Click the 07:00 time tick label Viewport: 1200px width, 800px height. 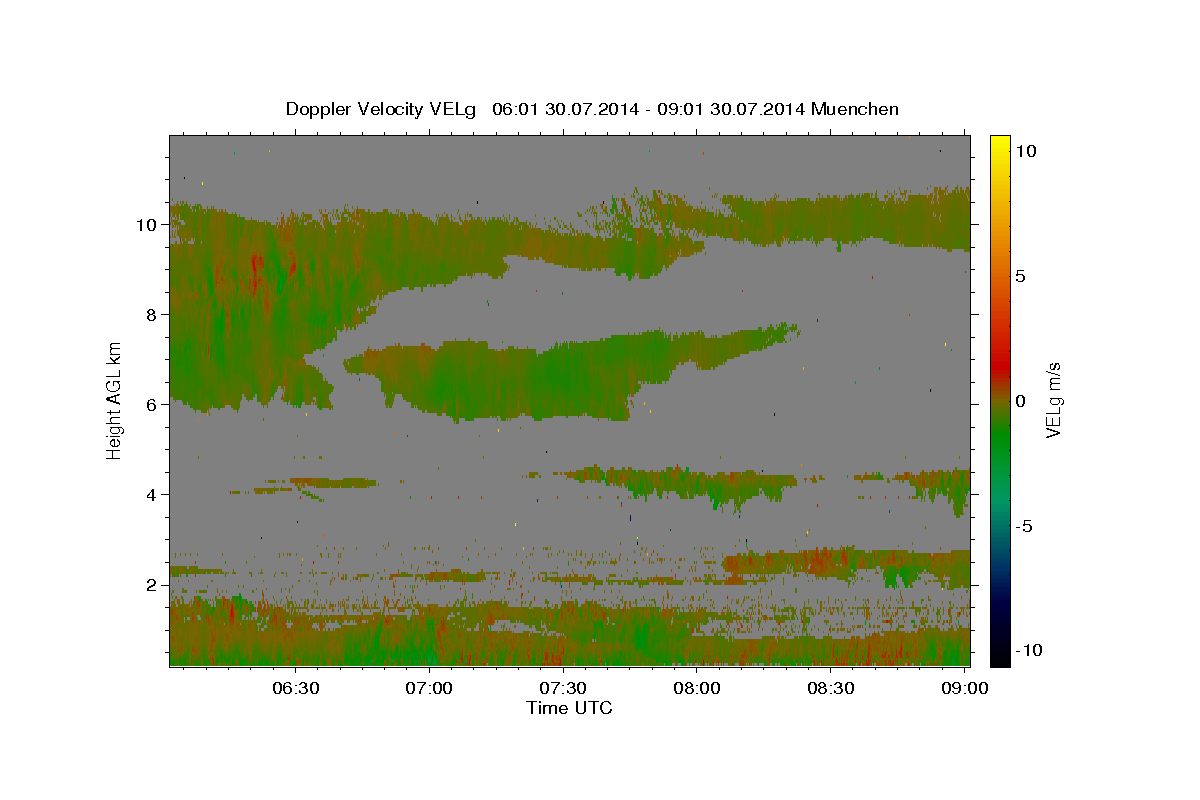tap(430, 688)
